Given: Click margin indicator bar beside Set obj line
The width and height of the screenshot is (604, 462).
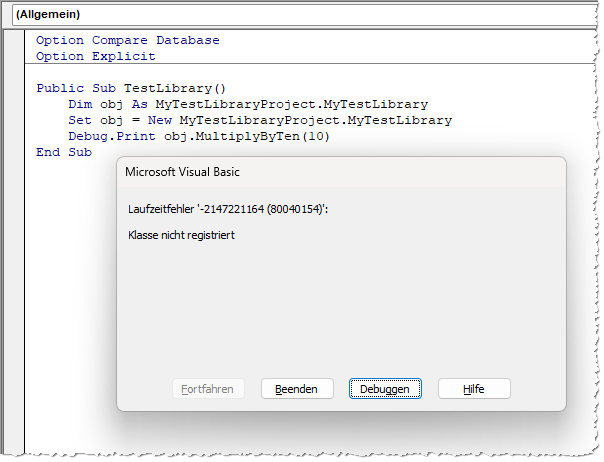Looking at the screenshot, I should (14, 120).
